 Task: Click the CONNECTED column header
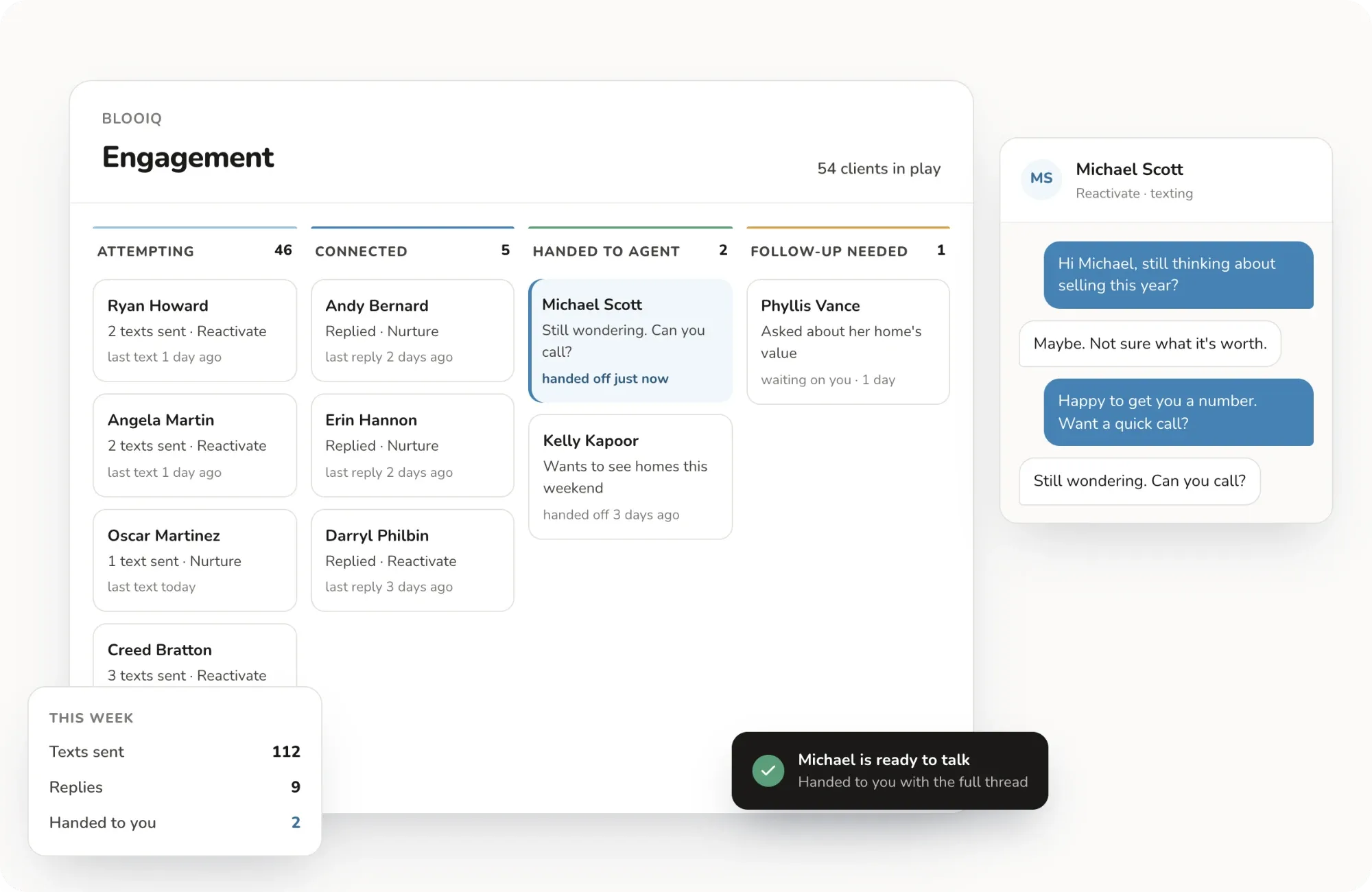click(x=361, y=251)
